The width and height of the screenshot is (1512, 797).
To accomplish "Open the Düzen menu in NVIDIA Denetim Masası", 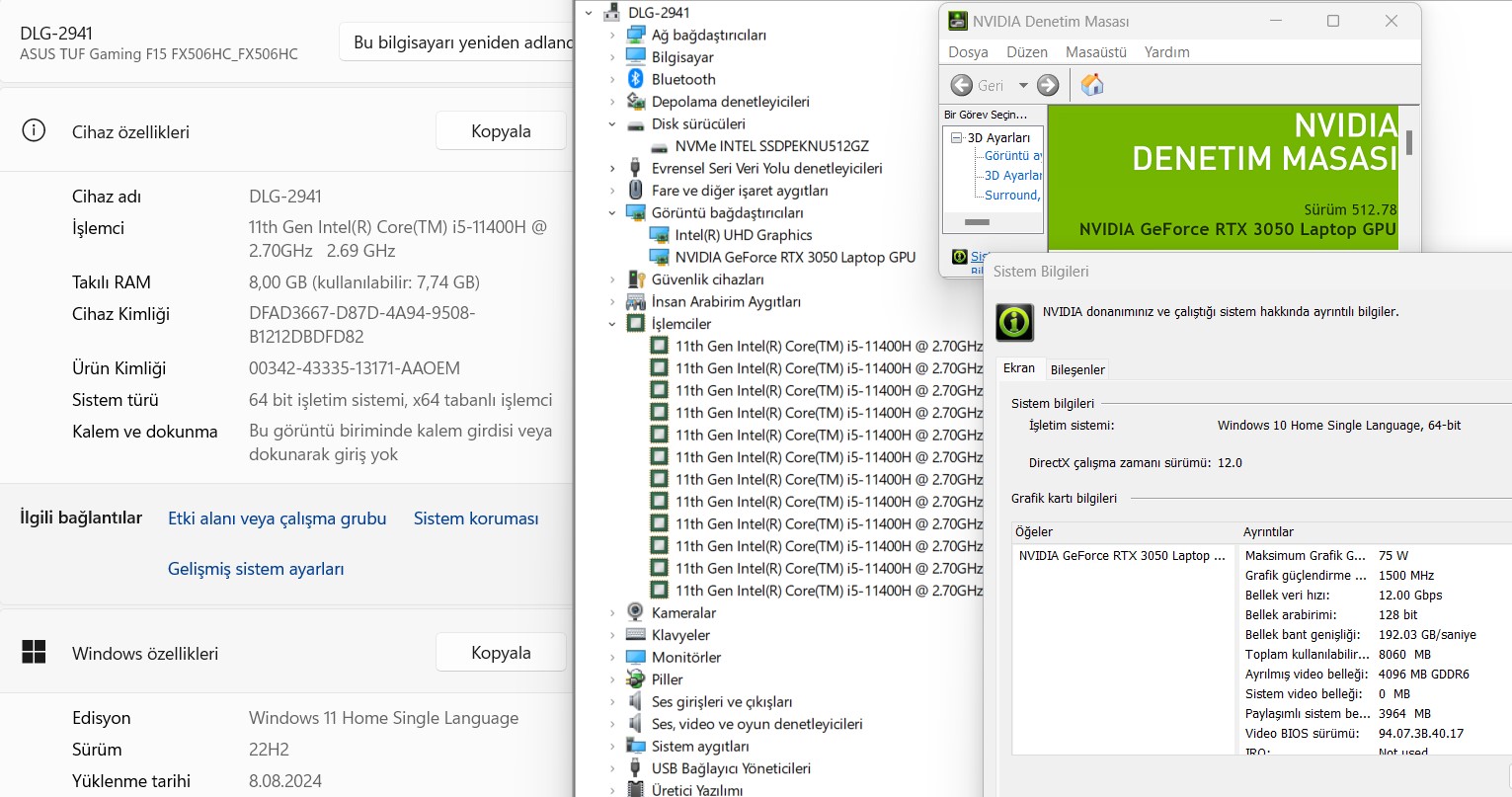I will pos(1027,52).
